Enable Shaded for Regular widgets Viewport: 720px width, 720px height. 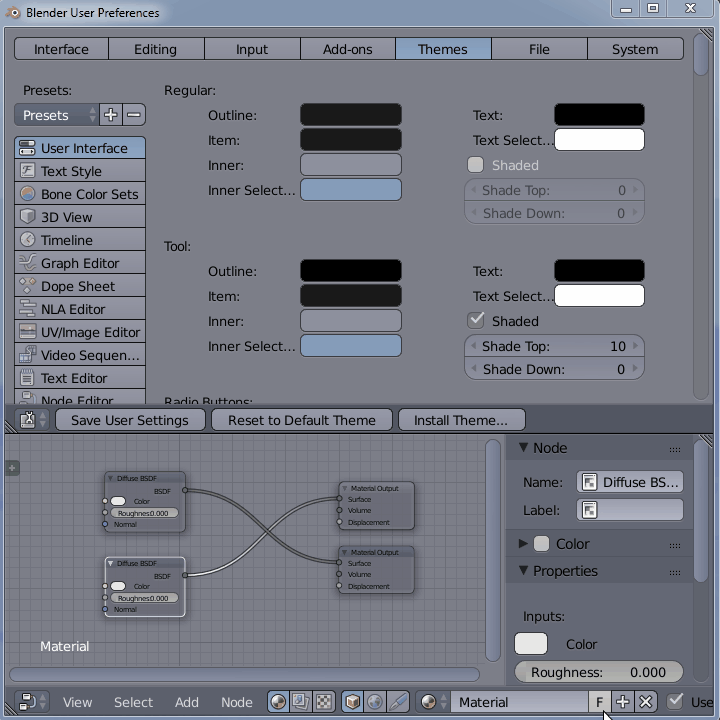coord(476,165)
